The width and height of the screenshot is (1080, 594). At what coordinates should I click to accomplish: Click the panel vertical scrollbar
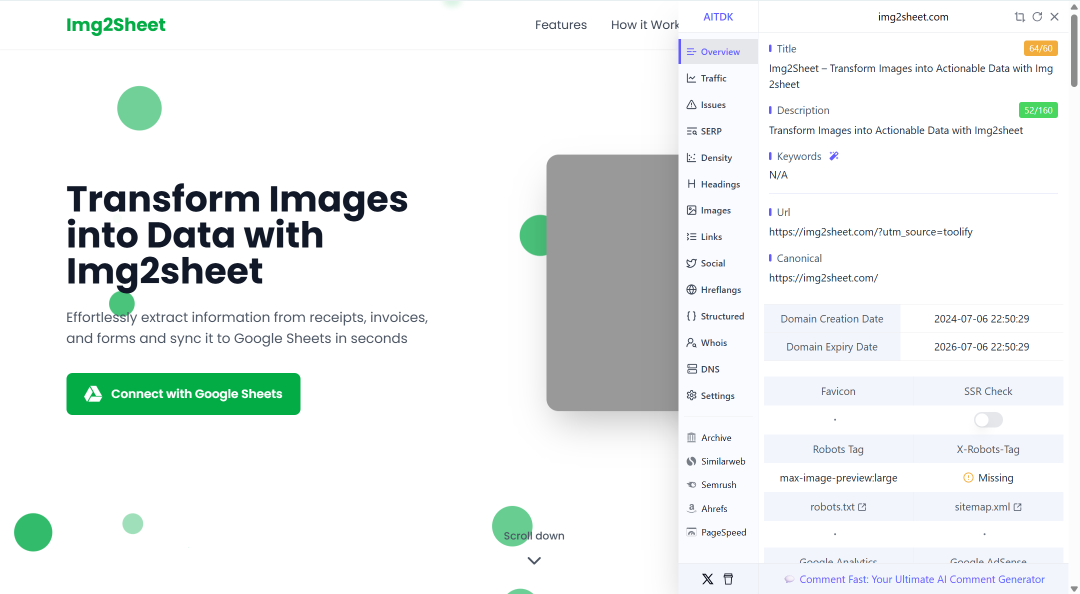click(1074, 52)
